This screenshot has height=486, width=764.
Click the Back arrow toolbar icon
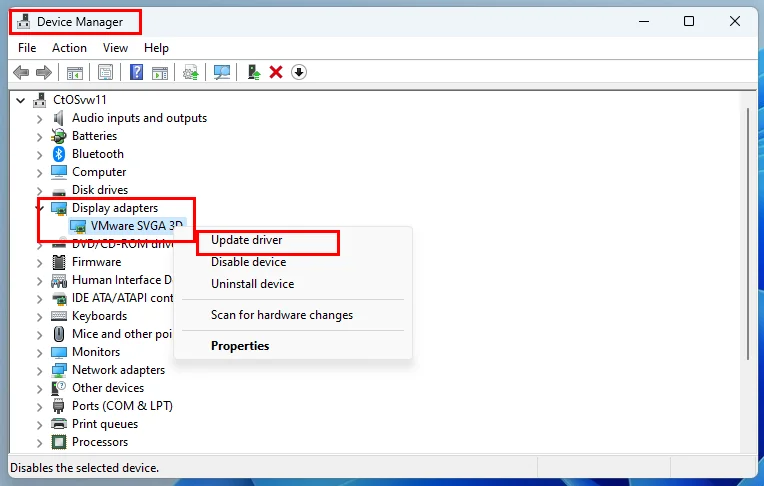pyautogui.click(x=21, y=72)
